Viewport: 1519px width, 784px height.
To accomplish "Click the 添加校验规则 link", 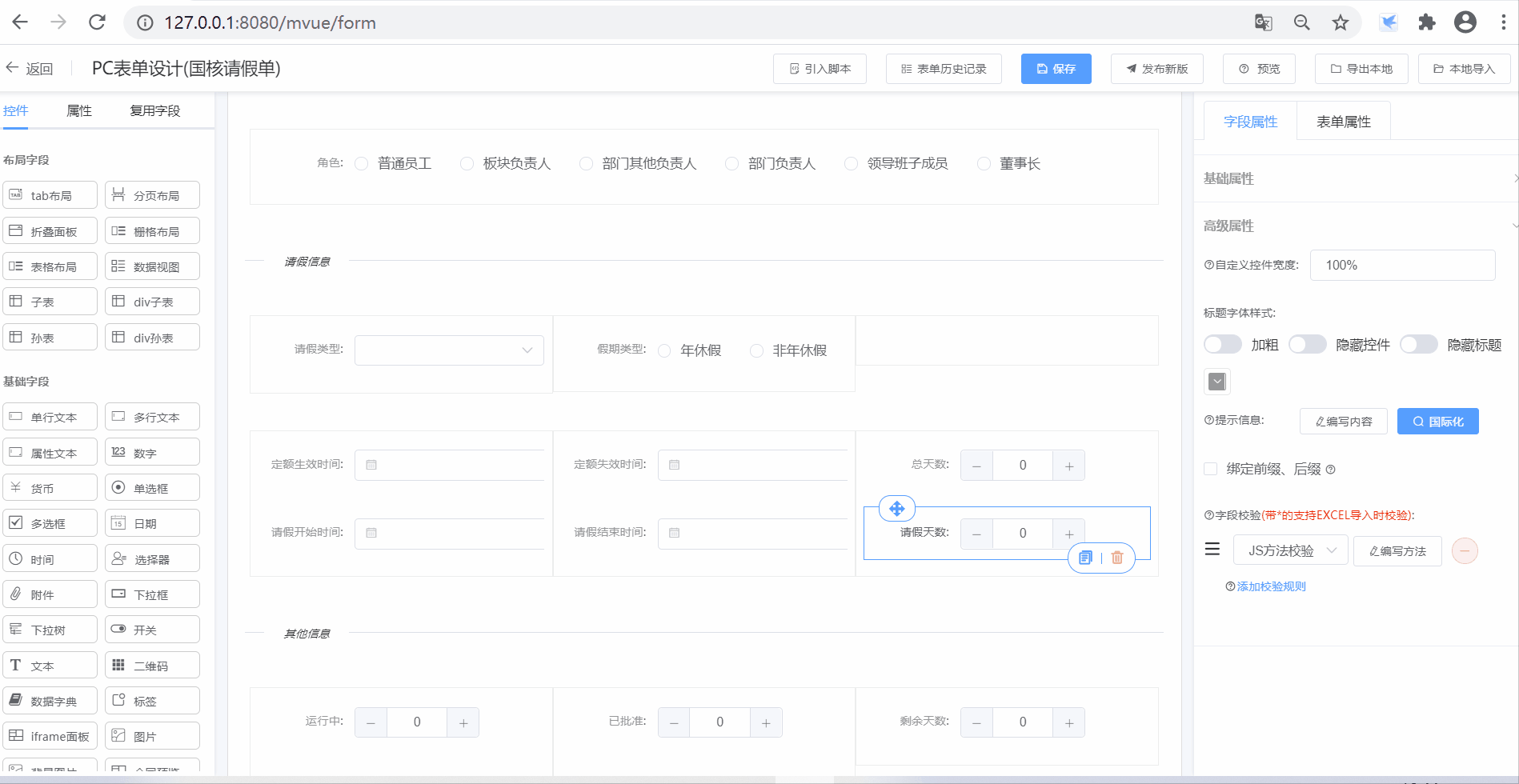I will click(1271, 586).
